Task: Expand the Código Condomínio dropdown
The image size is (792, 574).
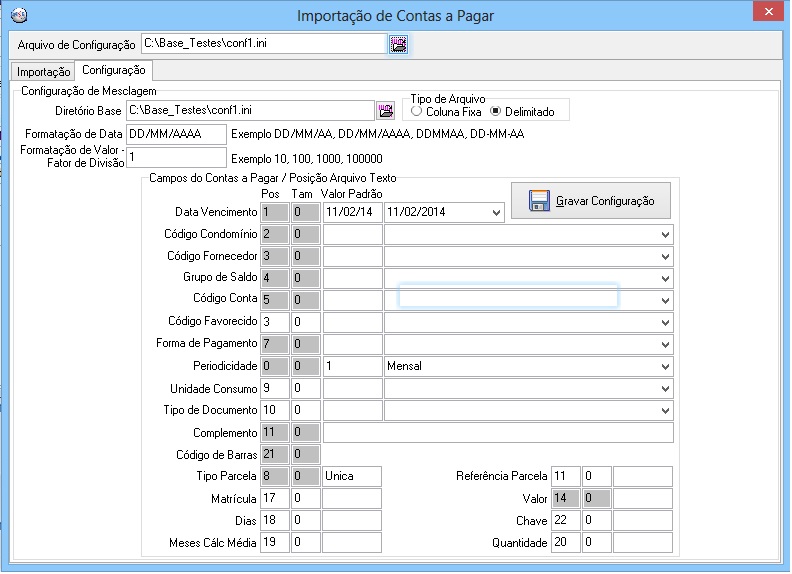Action: click(665, 234)
